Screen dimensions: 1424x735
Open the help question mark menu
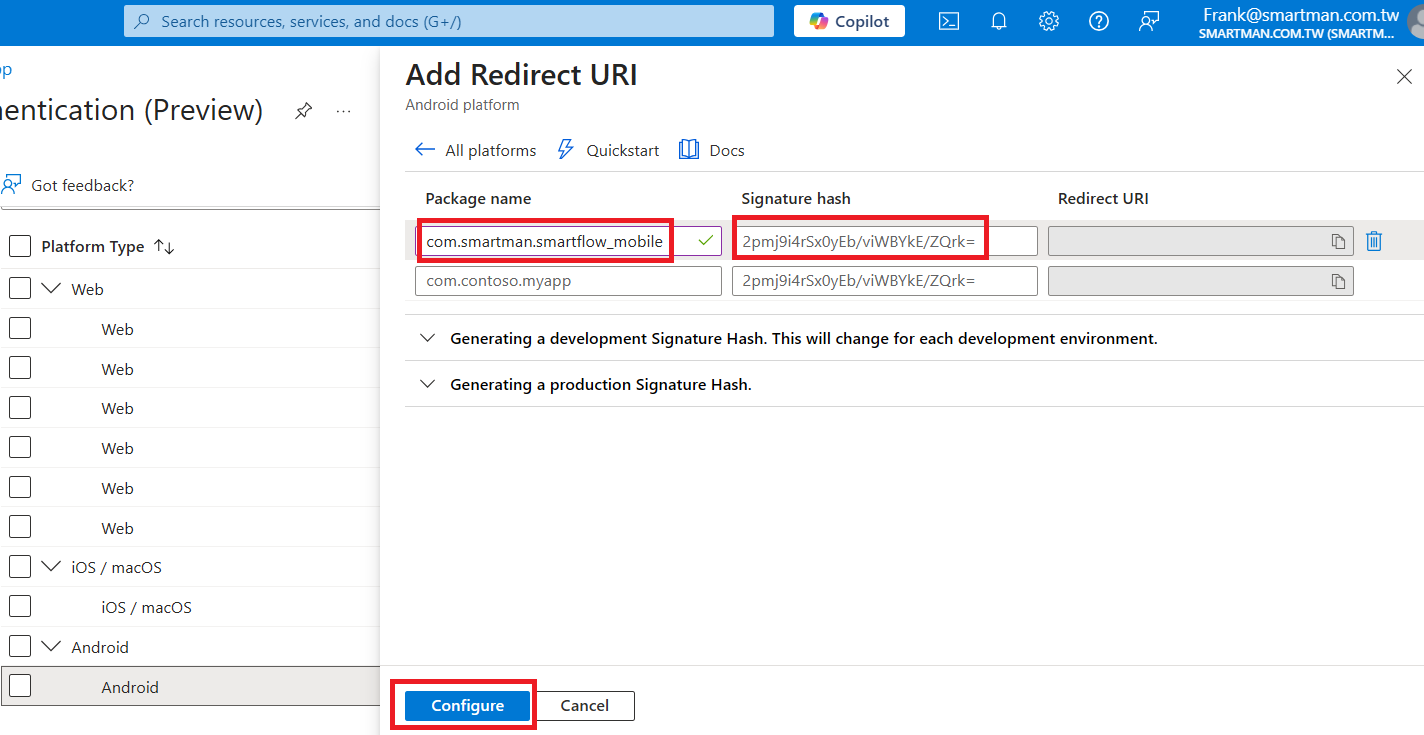pos(1098,21)
